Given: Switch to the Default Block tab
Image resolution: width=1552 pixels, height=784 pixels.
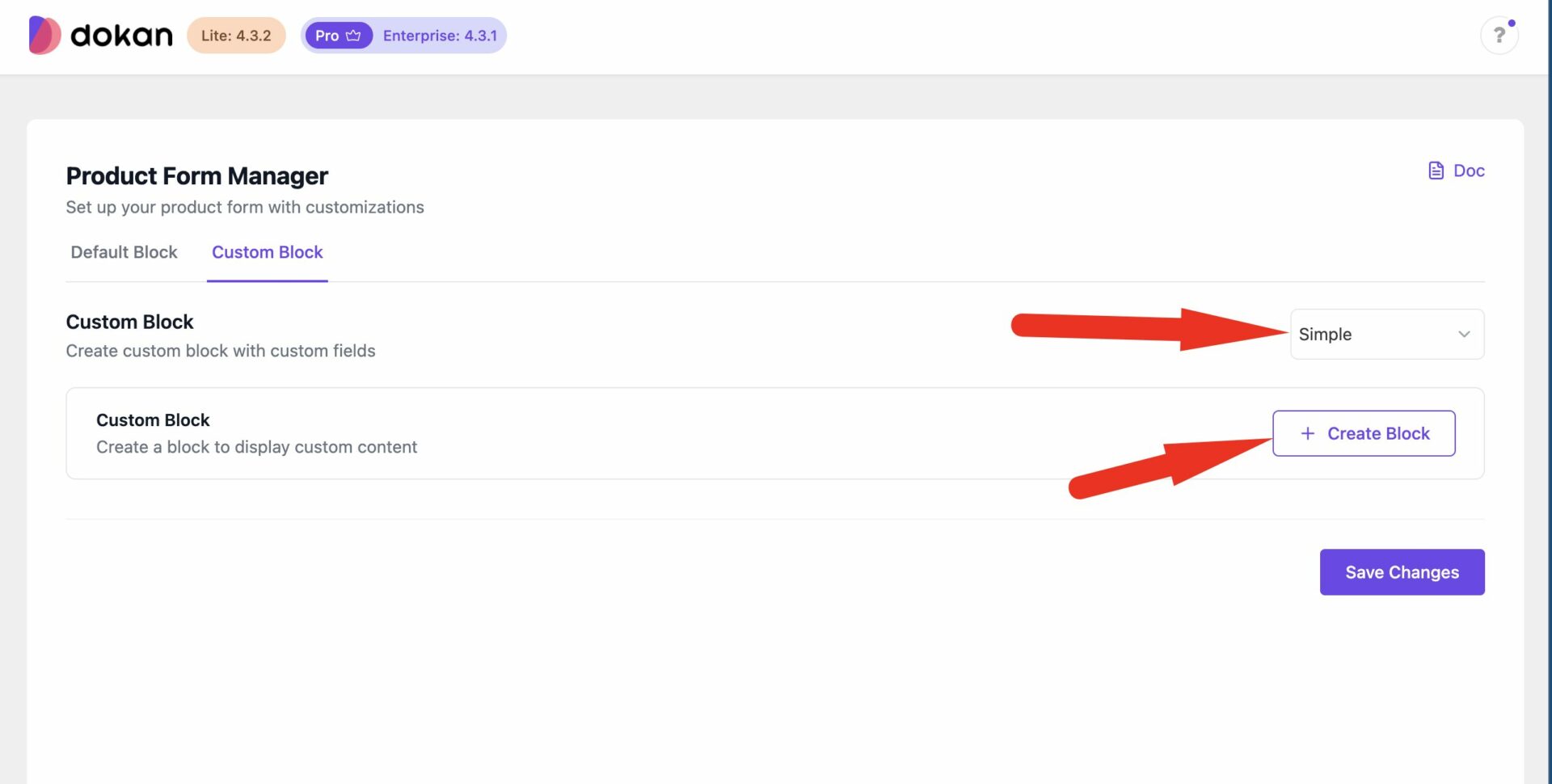Looking at the screenshot, I should pos(124,252).
